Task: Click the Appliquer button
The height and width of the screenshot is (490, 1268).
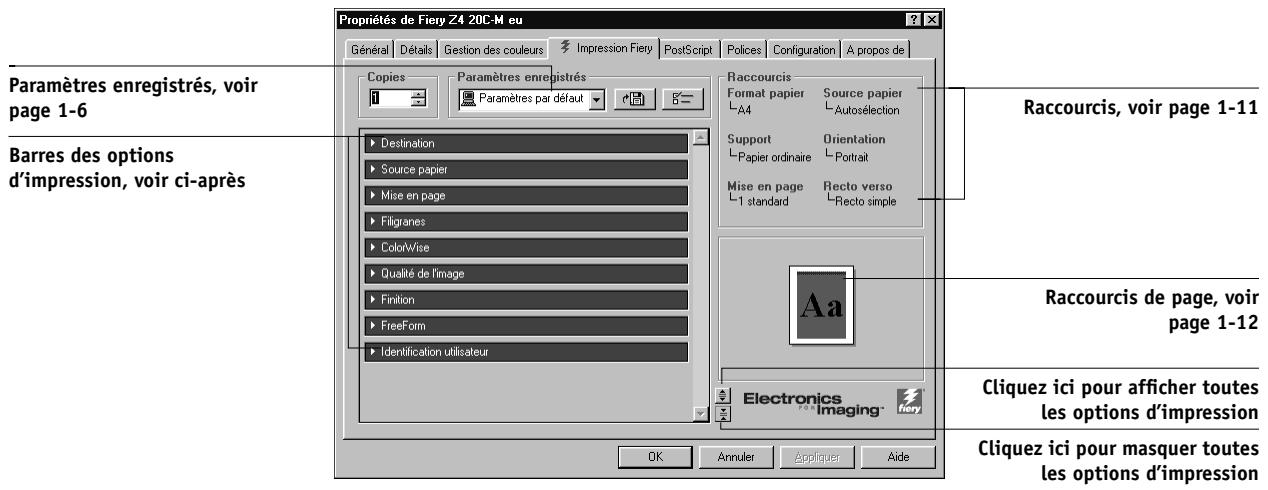Action: click(817, 457)
